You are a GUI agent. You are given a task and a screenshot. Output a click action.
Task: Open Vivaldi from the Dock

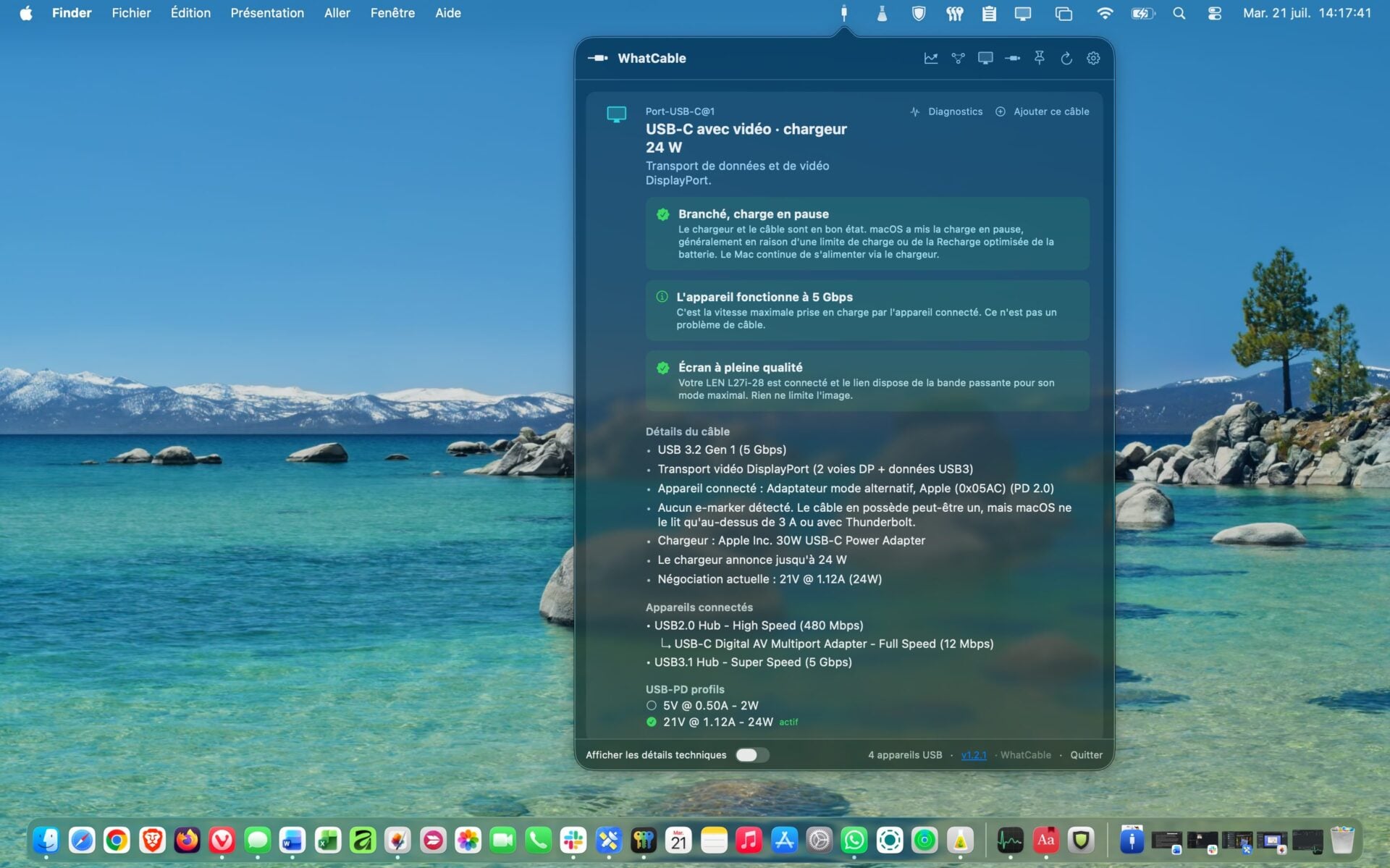[222, 840]
